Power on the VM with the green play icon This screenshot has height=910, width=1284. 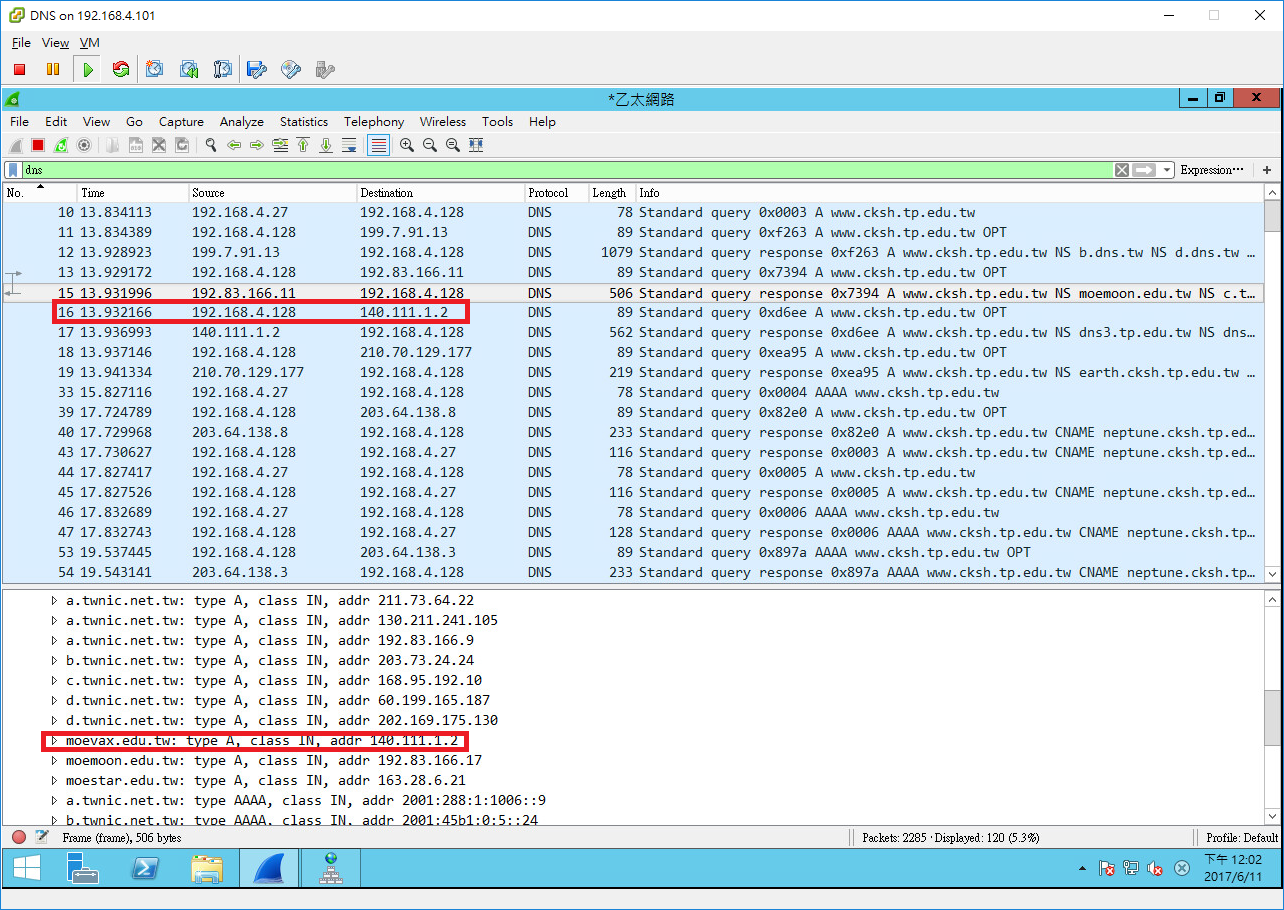click(x=88, y=69)
